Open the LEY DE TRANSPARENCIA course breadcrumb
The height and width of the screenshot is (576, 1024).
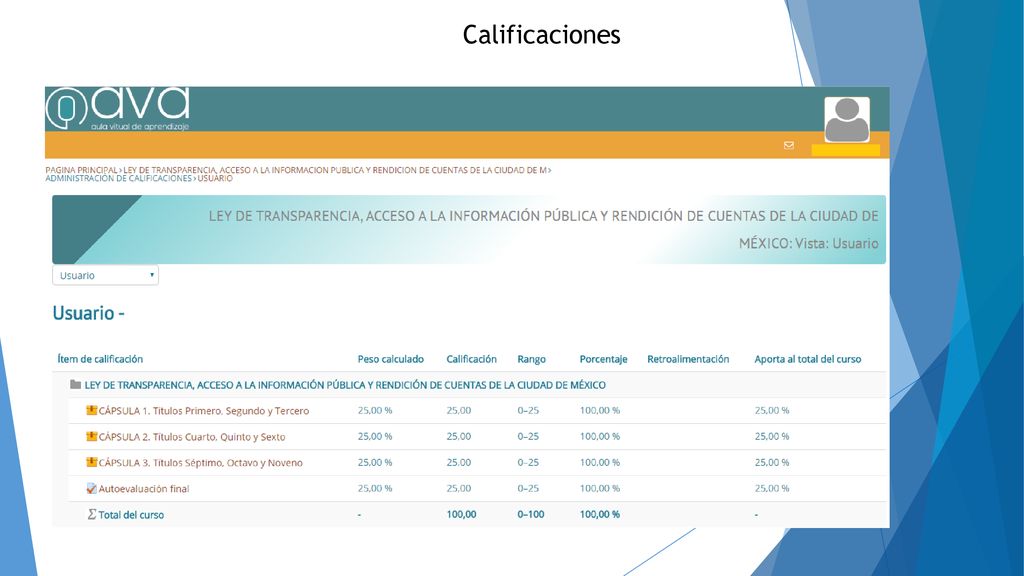pyautogui.click(x=335, y=170)
